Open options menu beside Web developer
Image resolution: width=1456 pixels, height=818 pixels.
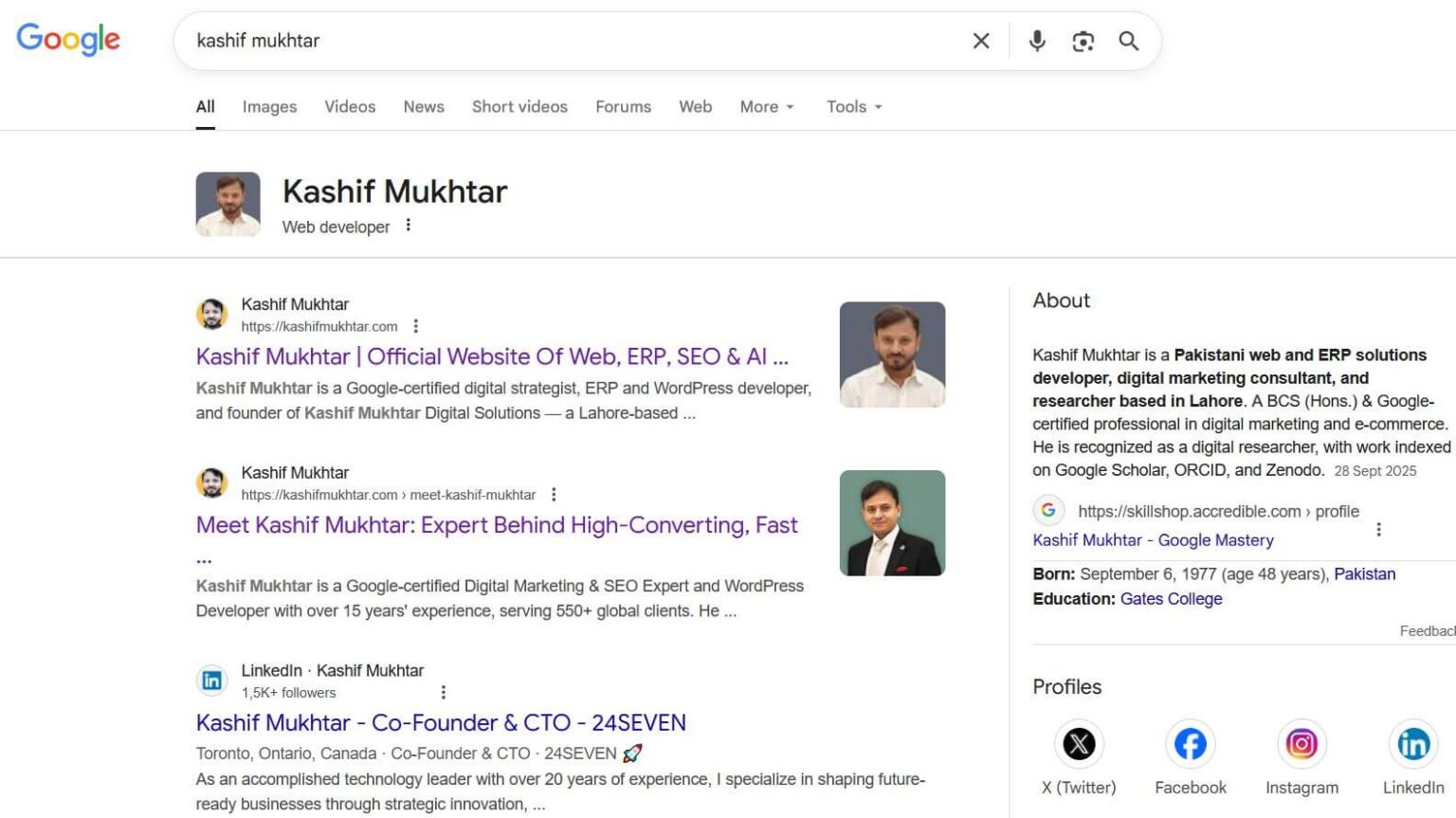(x=409, y=226)
